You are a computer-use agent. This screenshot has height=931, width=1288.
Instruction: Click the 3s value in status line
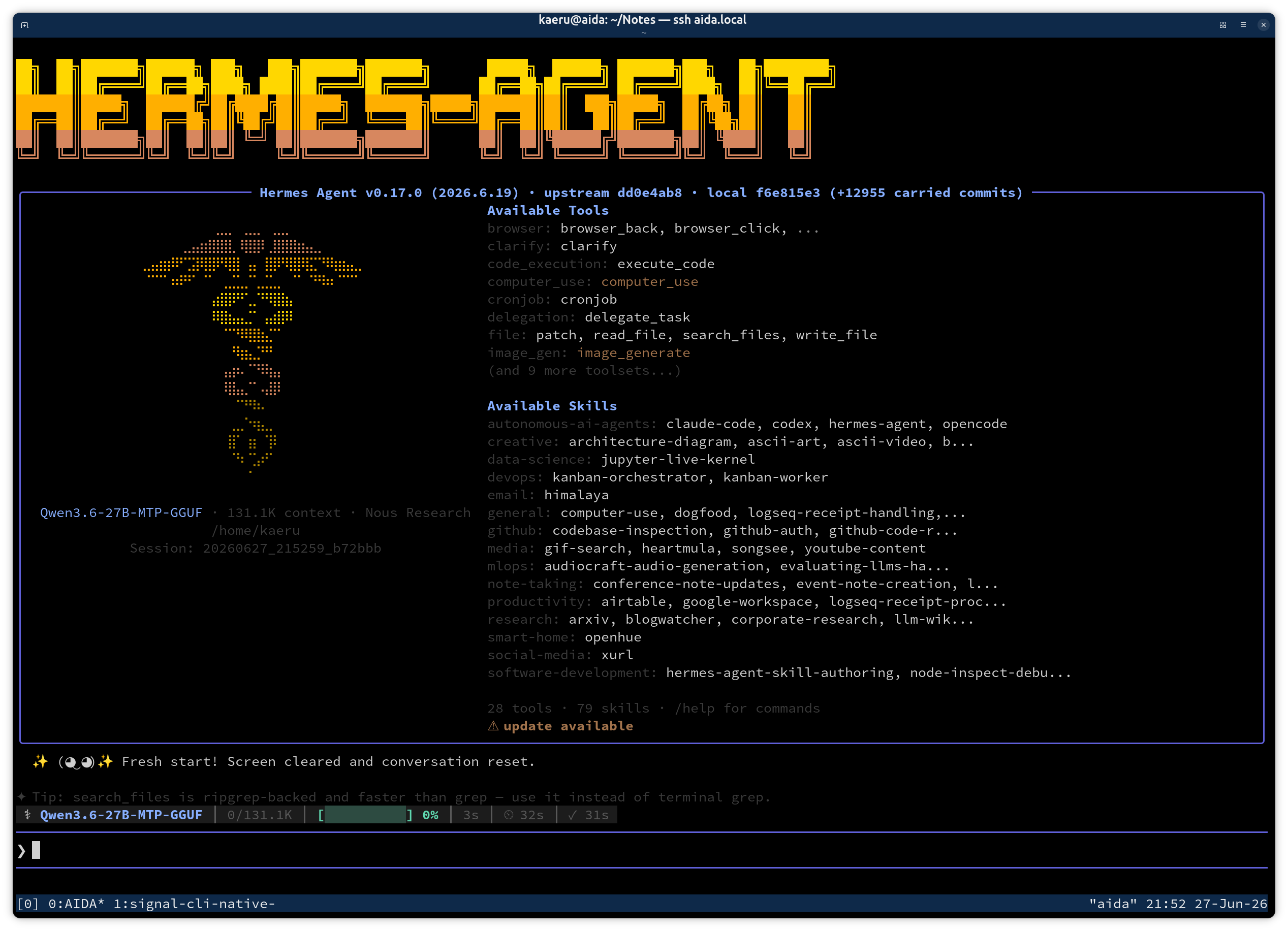(x=471, y=815)
